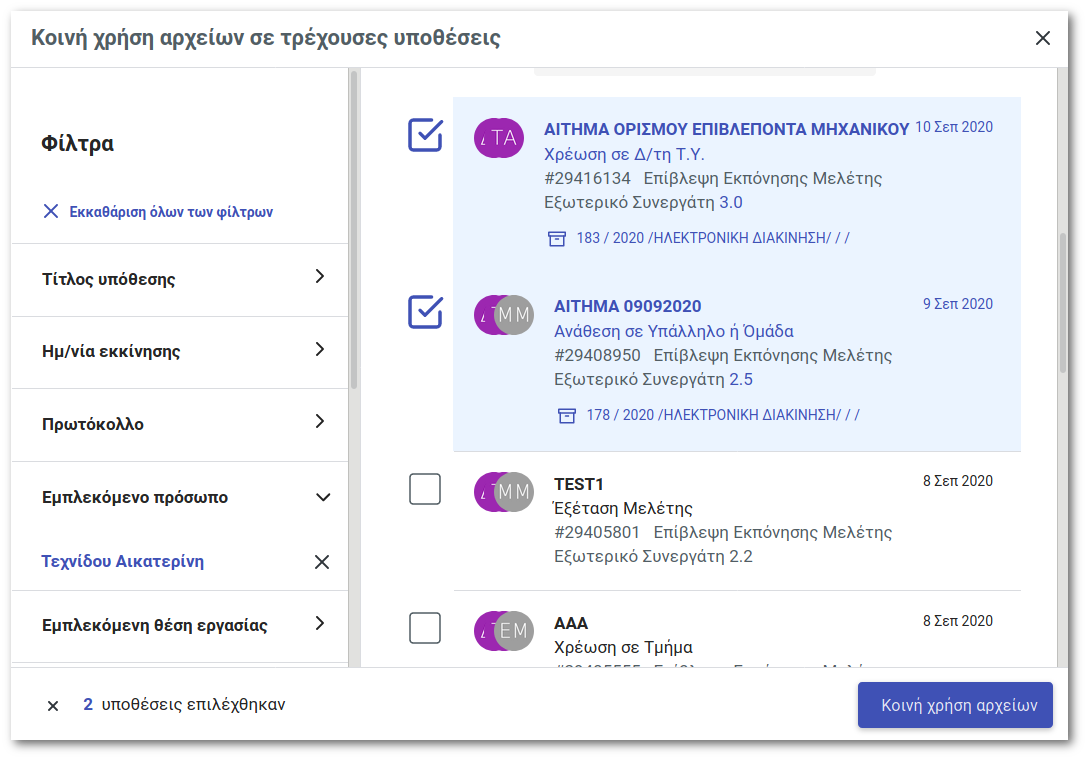Click 'Χρέωση σε Τμήμα' step text
Screen dimensions: 1087x759
click(623, 647)
